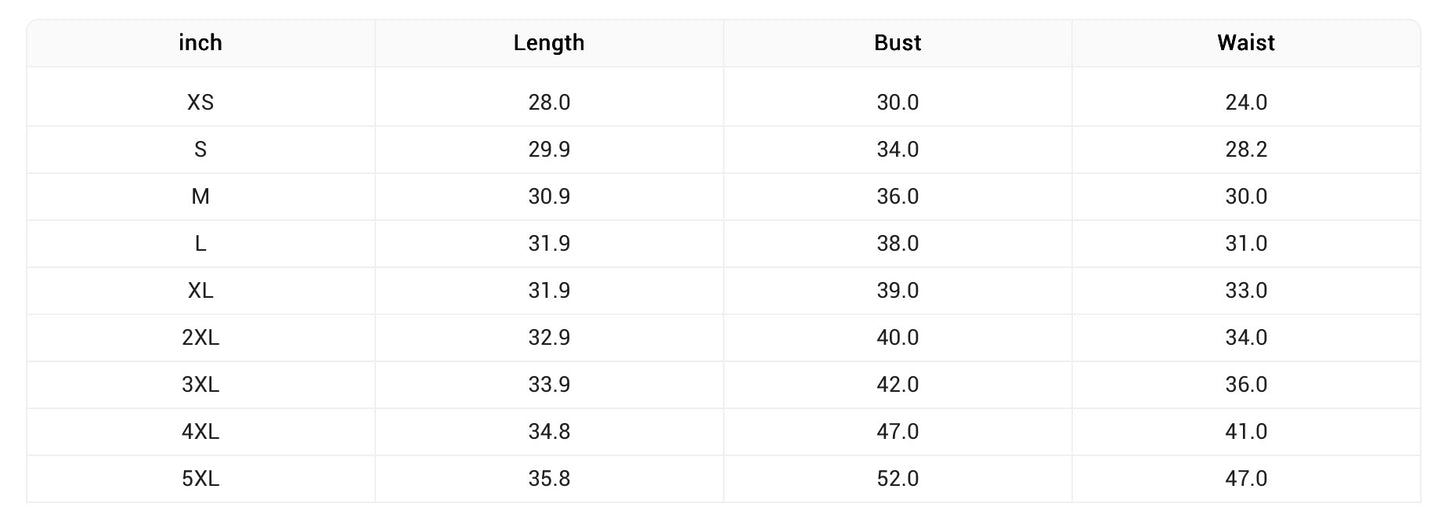Image resolution: width=1445 pixels, height=518 pixels.
Task: Click the 2XL length value 32.9
Action: coord(549,338)
